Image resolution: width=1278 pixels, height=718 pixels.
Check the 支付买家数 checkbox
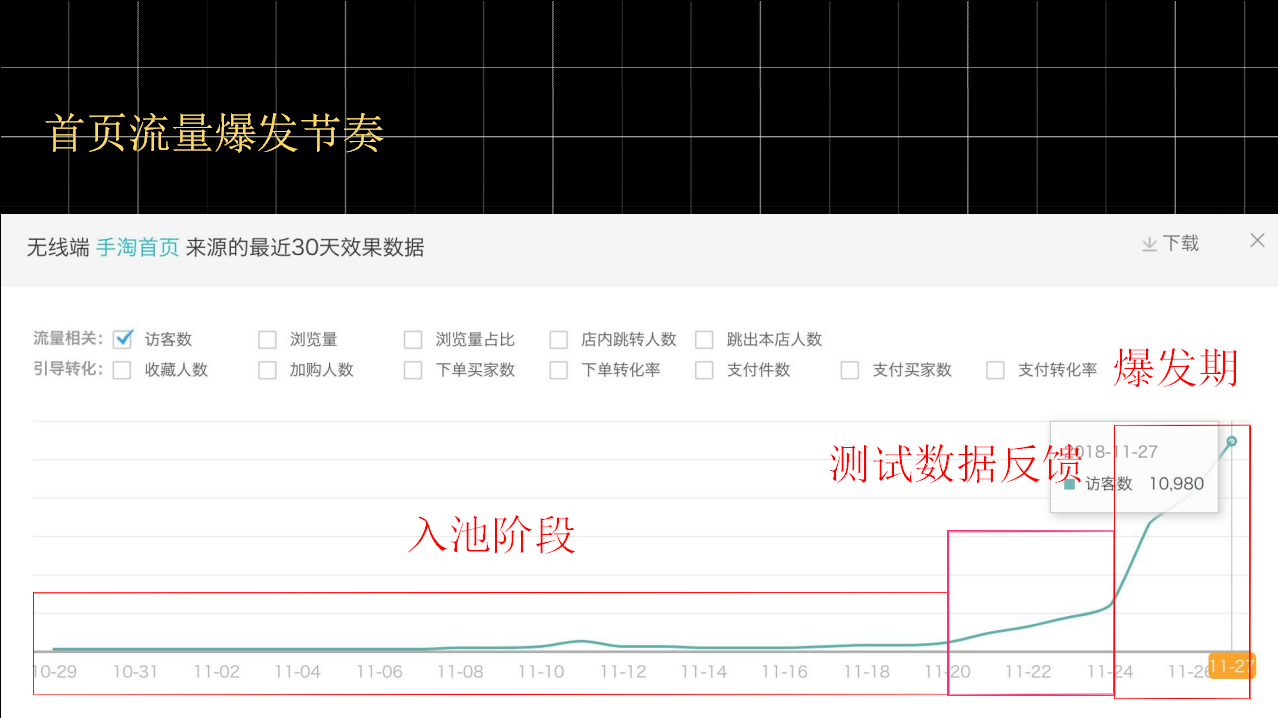point(850,370)
